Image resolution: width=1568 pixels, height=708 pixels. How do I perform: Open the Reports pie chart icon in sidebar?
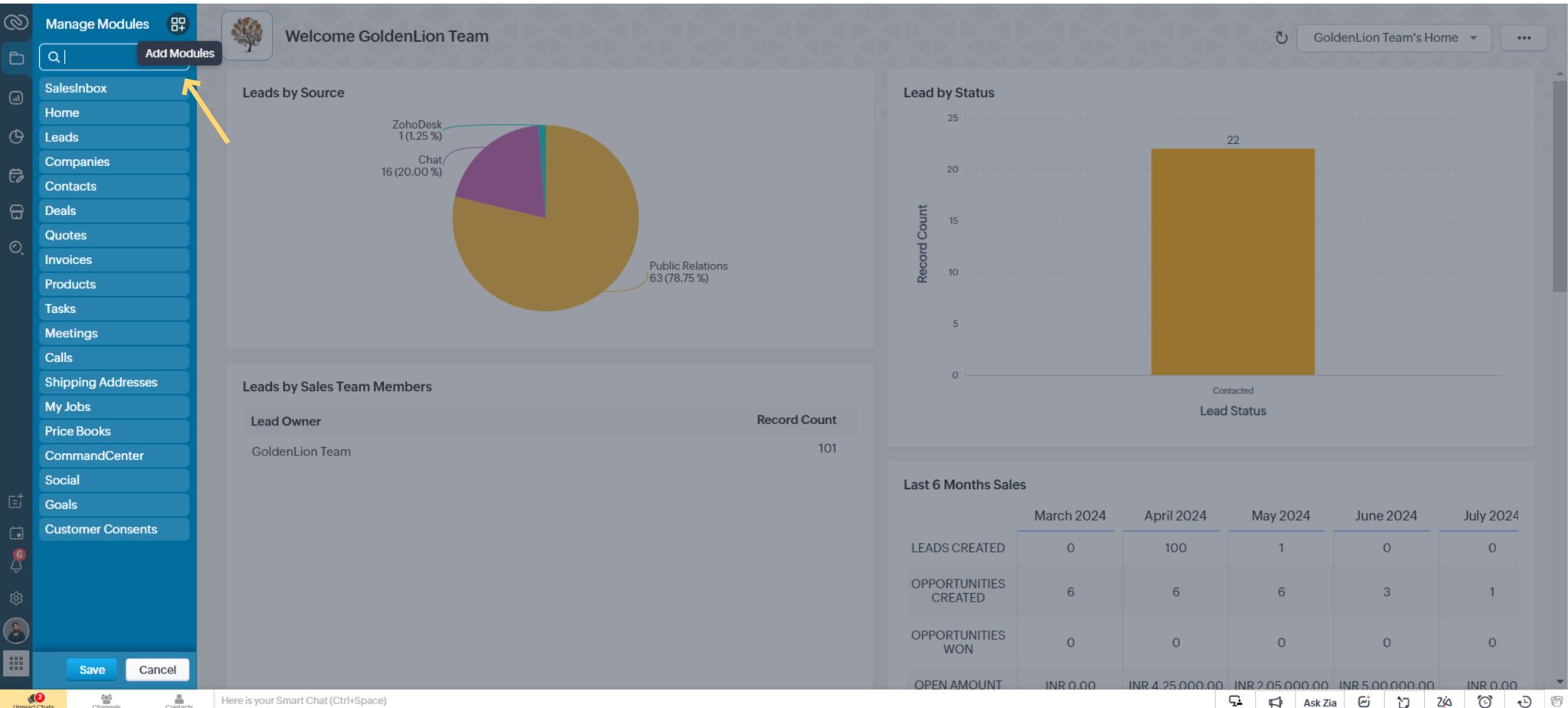pyautogui.click(x=16, y=138)
